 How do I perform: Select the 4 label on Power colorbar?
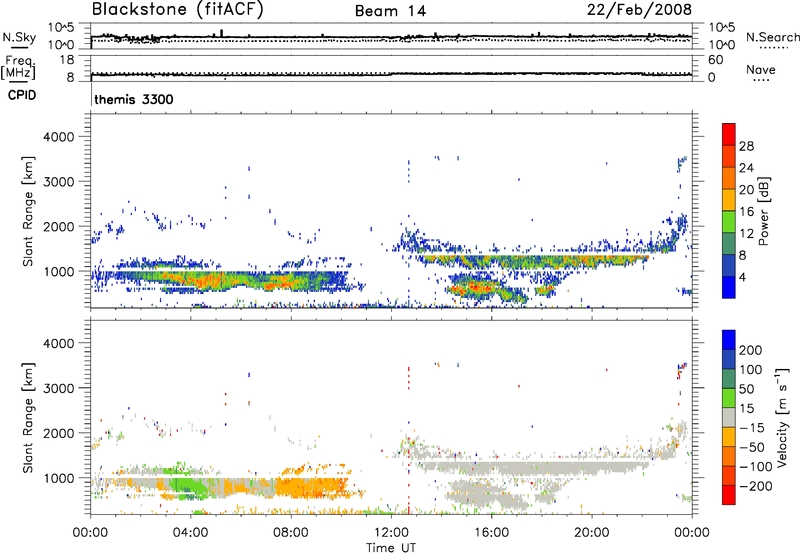click(x=742, y=277)
